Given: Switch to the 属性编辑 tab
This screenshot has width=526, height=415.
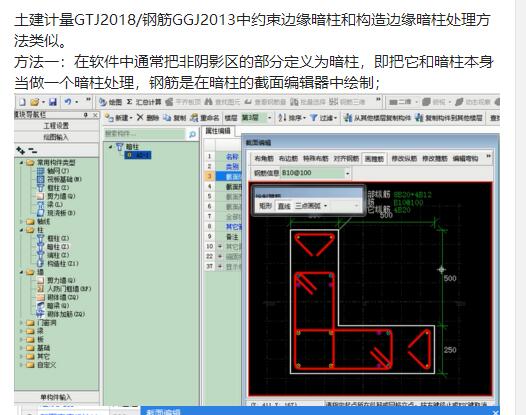Looking at the screenshot, I should (218, 131).
